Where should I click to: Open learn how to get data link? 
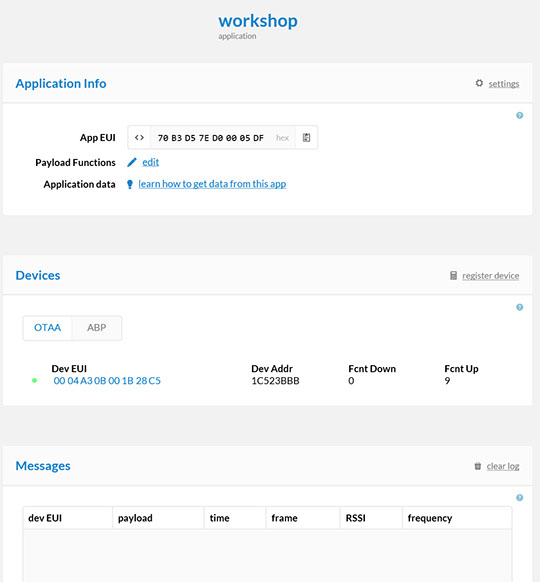(x=212, y=184)
